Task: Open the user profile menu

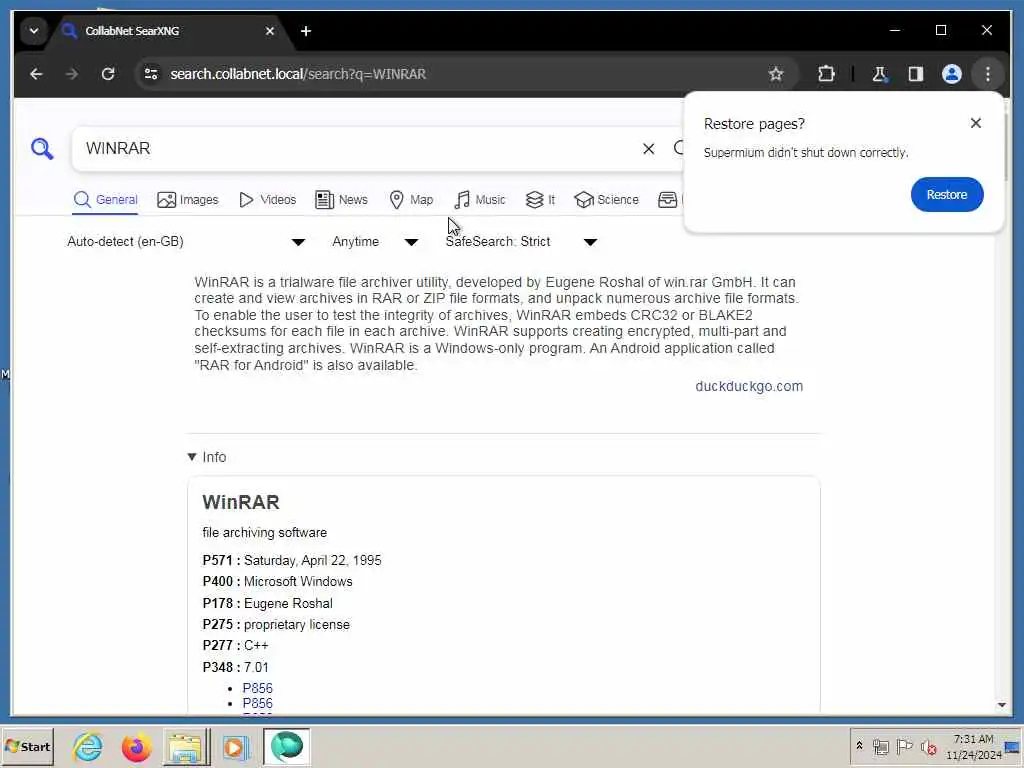Action: point(952,74)
